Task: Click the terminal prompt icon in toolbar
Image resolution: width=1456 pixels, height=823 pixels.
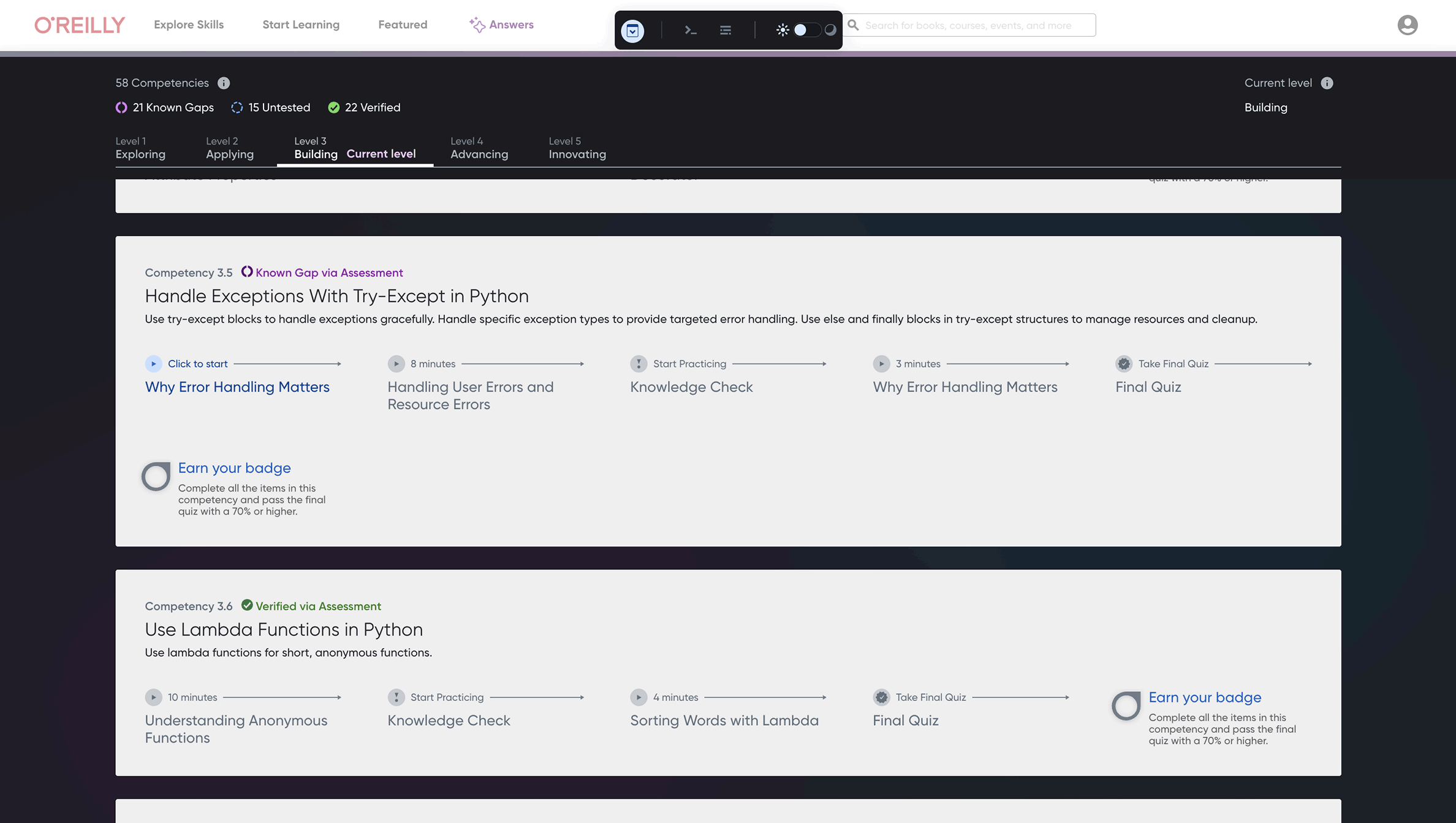Action: [x=691, y=30]
